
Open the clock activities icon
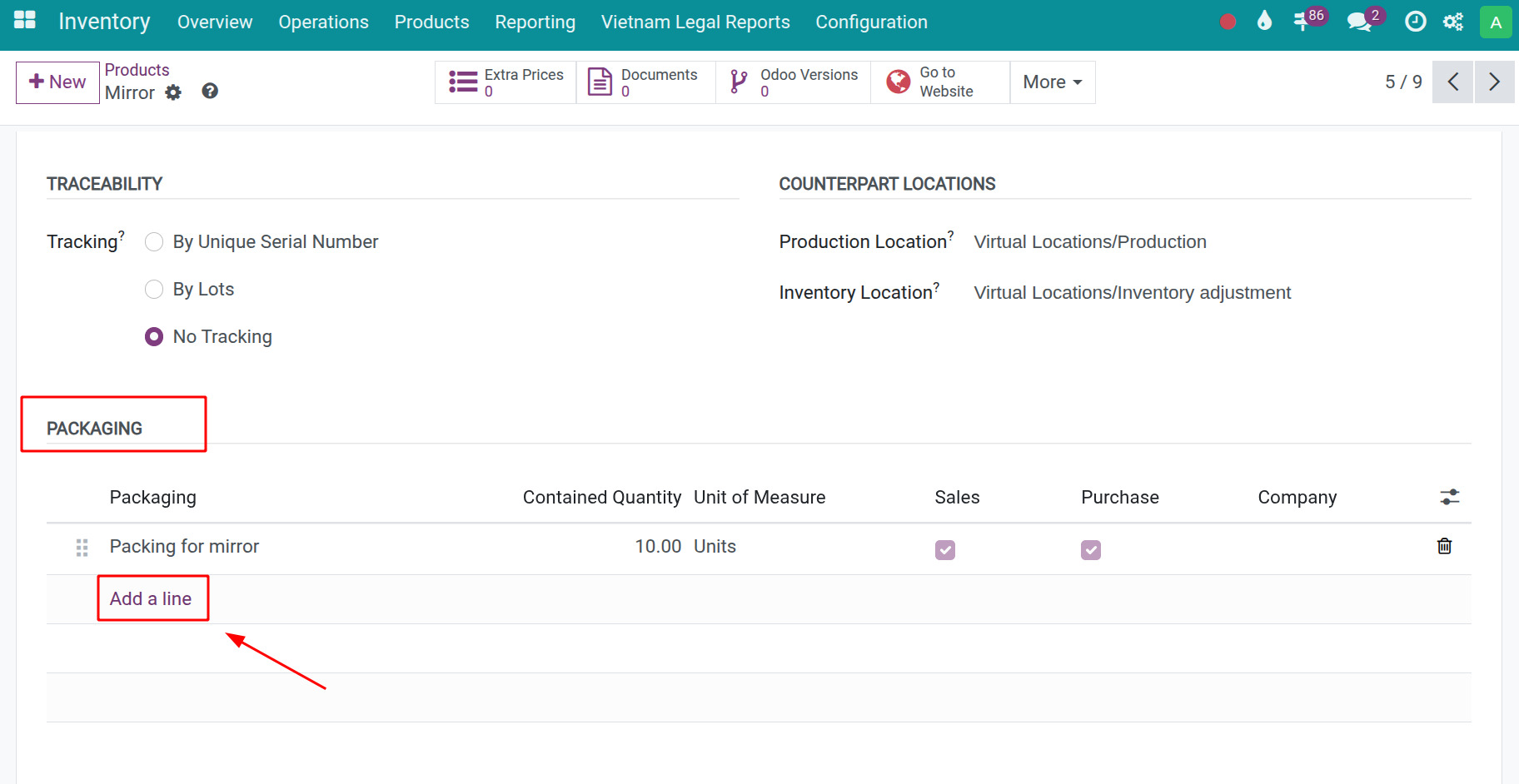click(x=1415, y=22)
